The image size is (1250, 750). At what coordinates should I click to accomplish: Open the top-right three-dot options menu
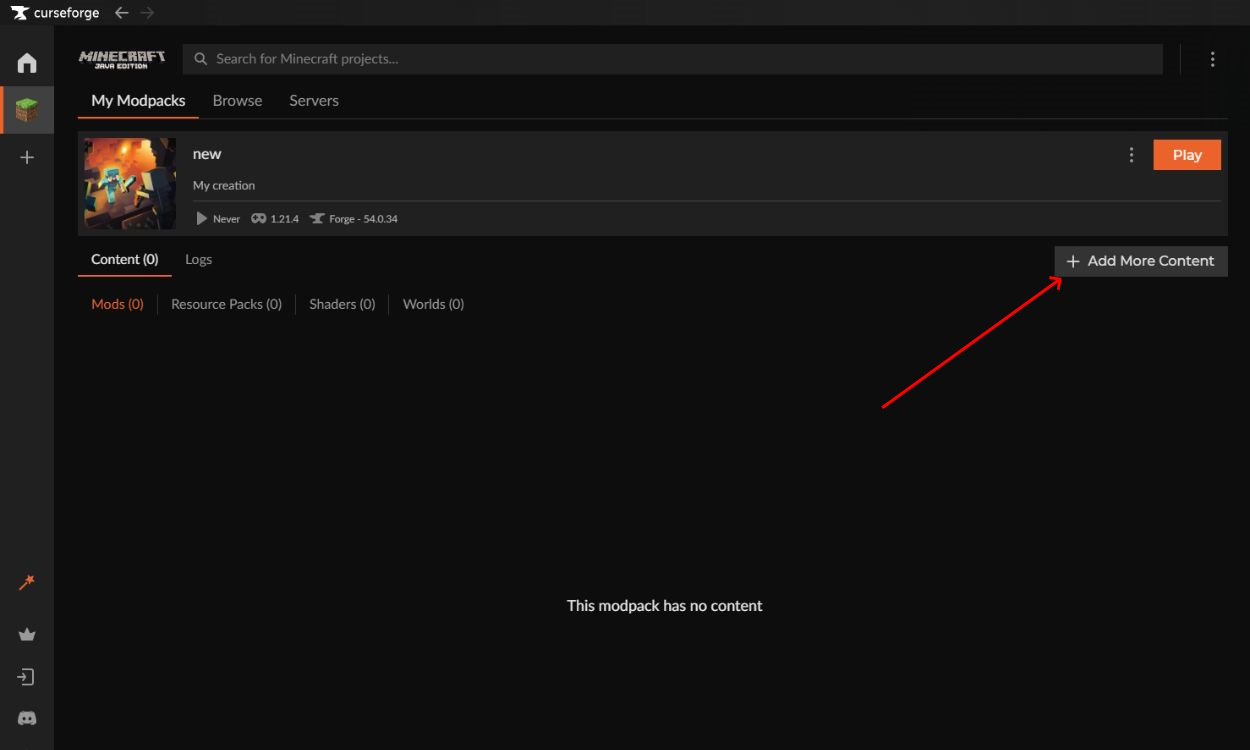point(1212,59)
